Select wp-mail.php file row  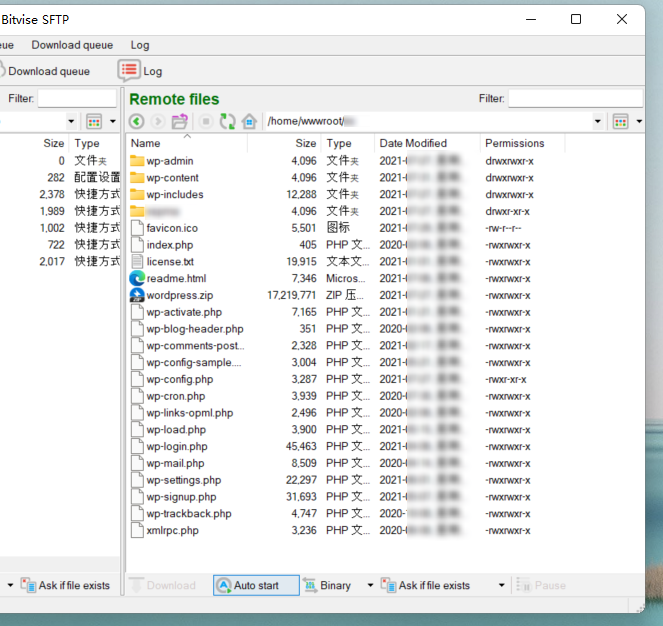click(345, 463)
